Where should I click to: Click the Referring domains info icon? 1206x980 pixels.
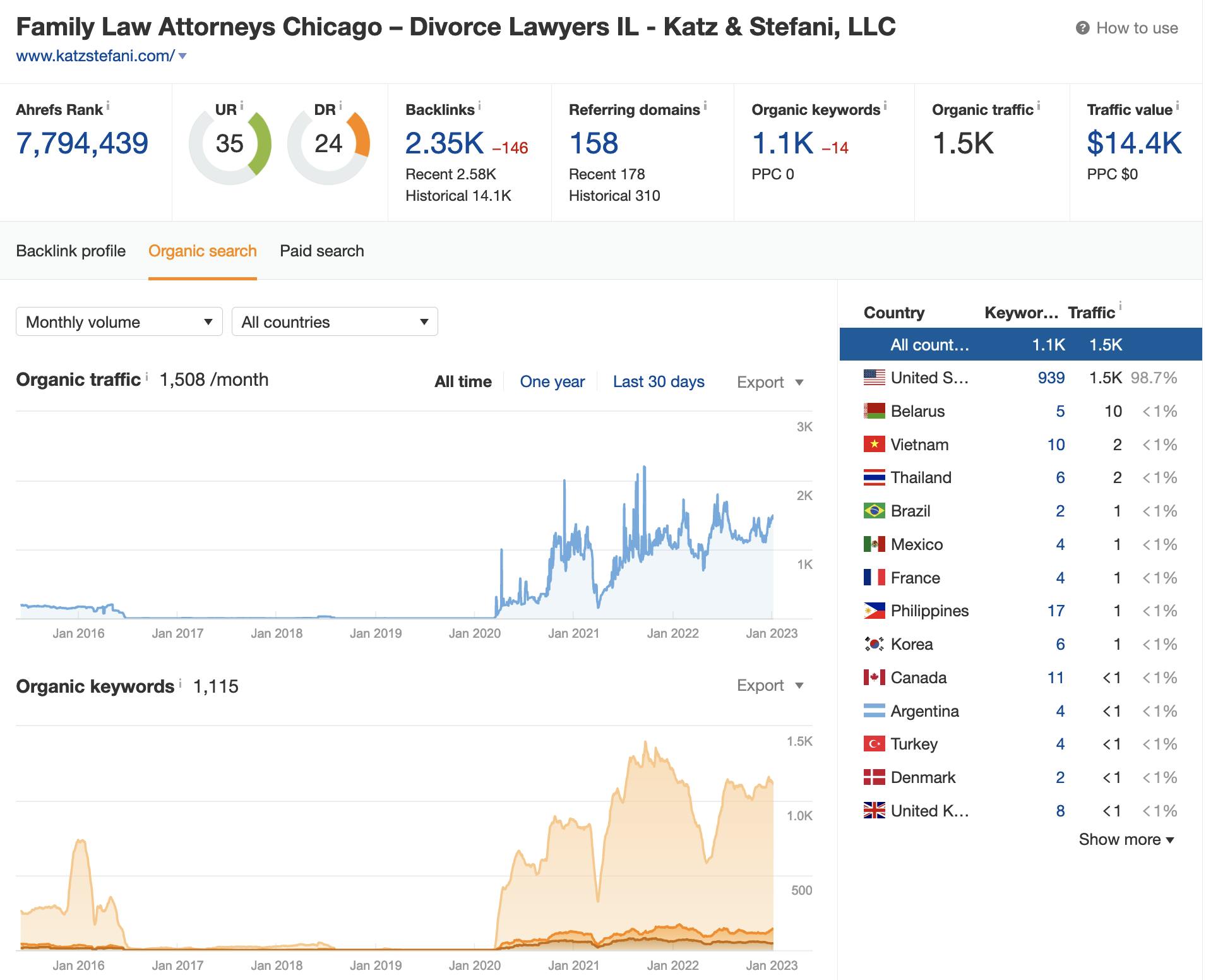coord(705,105)
